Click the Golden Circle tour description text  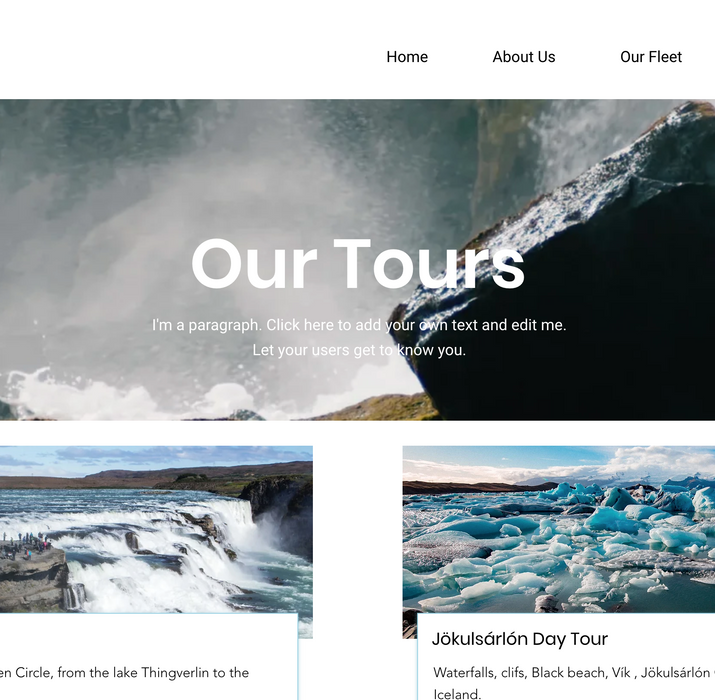point(124,673)
